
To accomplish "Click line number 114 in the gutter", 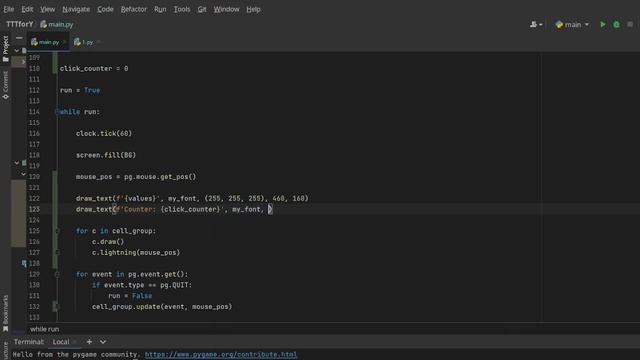I will point(34,112).
